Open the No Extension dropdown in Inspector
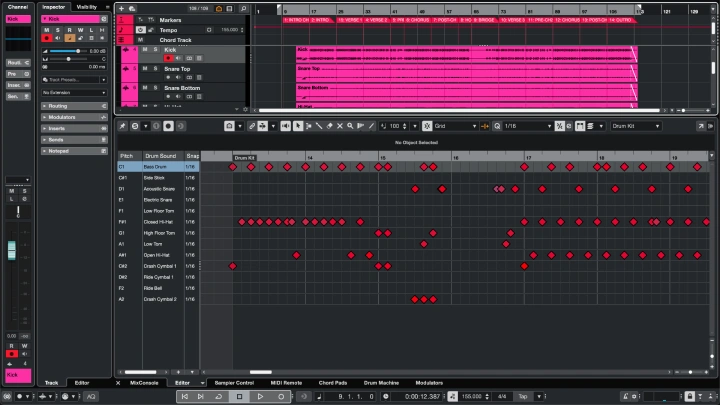 [x=74, y=93]
